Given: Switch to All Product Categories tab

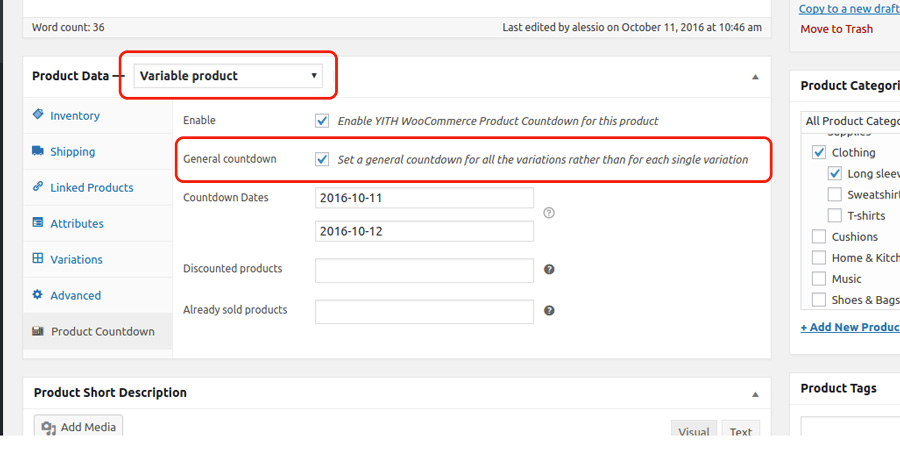Looking at the screenshot, I should pyautogui.click(x=851, y=121).
